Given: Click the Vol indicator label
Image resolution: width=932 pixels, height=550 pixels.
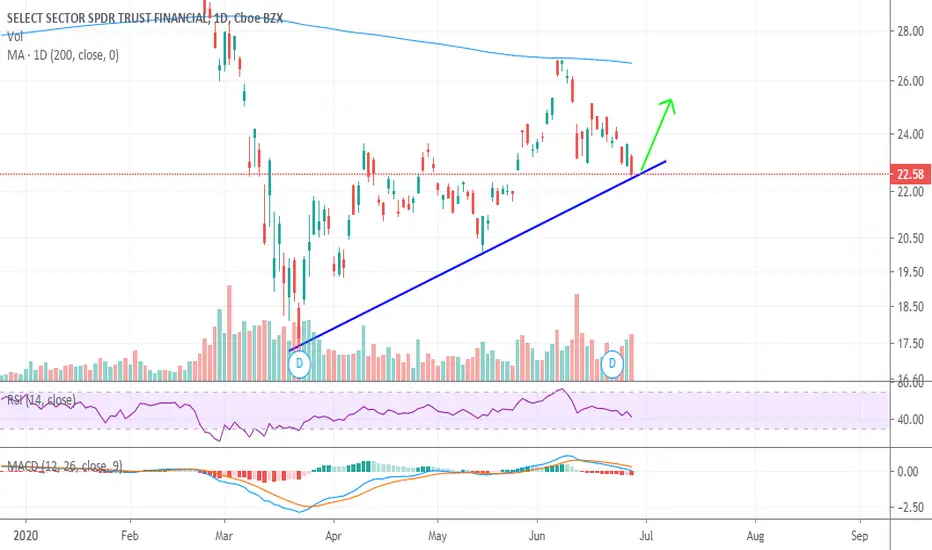Looking at the screenshot, I should [15, 37].
